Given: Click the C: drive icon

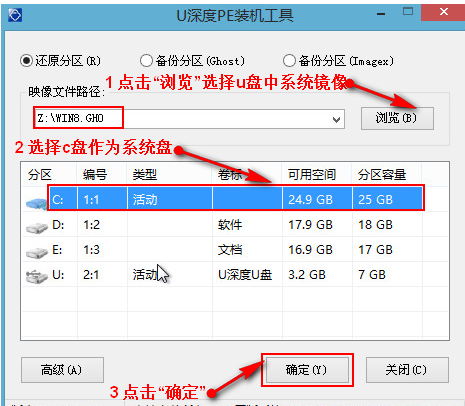Looking at the screenshot, I should 37,203.
